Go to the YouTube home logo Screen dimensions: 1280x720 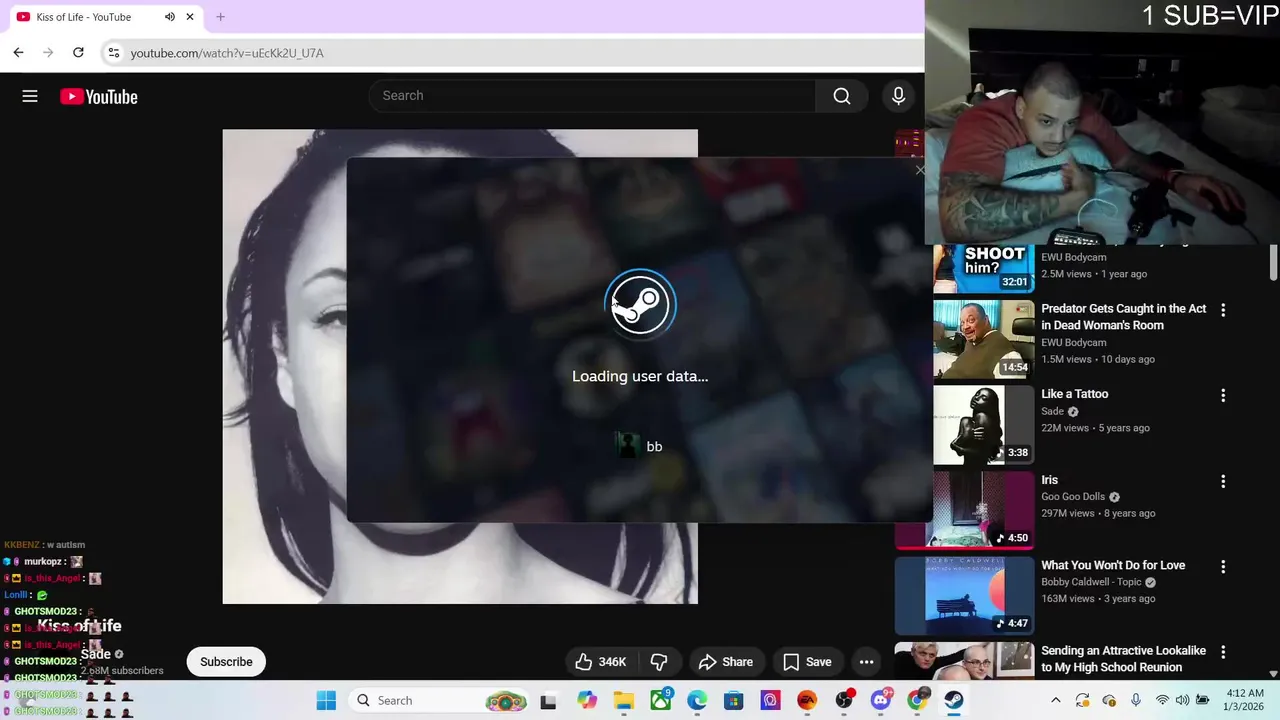tap(98, 97)
